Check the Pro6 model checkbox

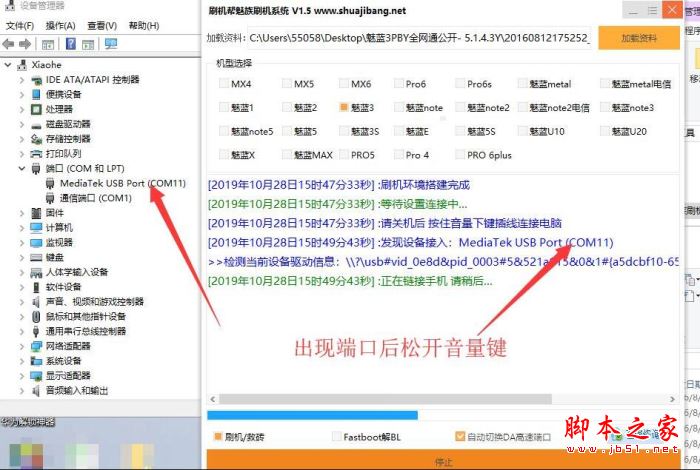point(399,83)
